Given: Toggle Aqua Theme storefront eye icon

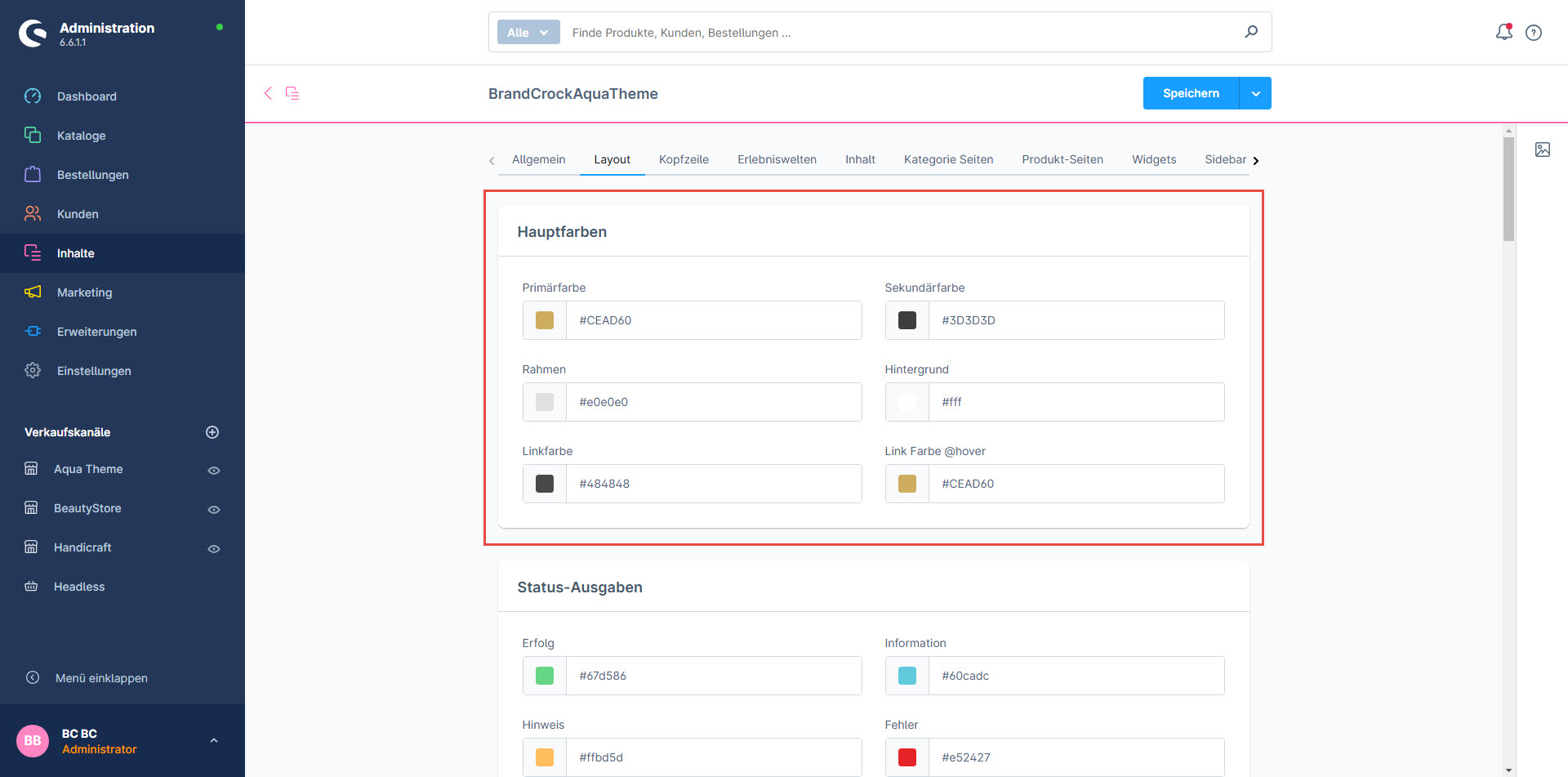Looking at the screenshot, I should click(214, 470).
